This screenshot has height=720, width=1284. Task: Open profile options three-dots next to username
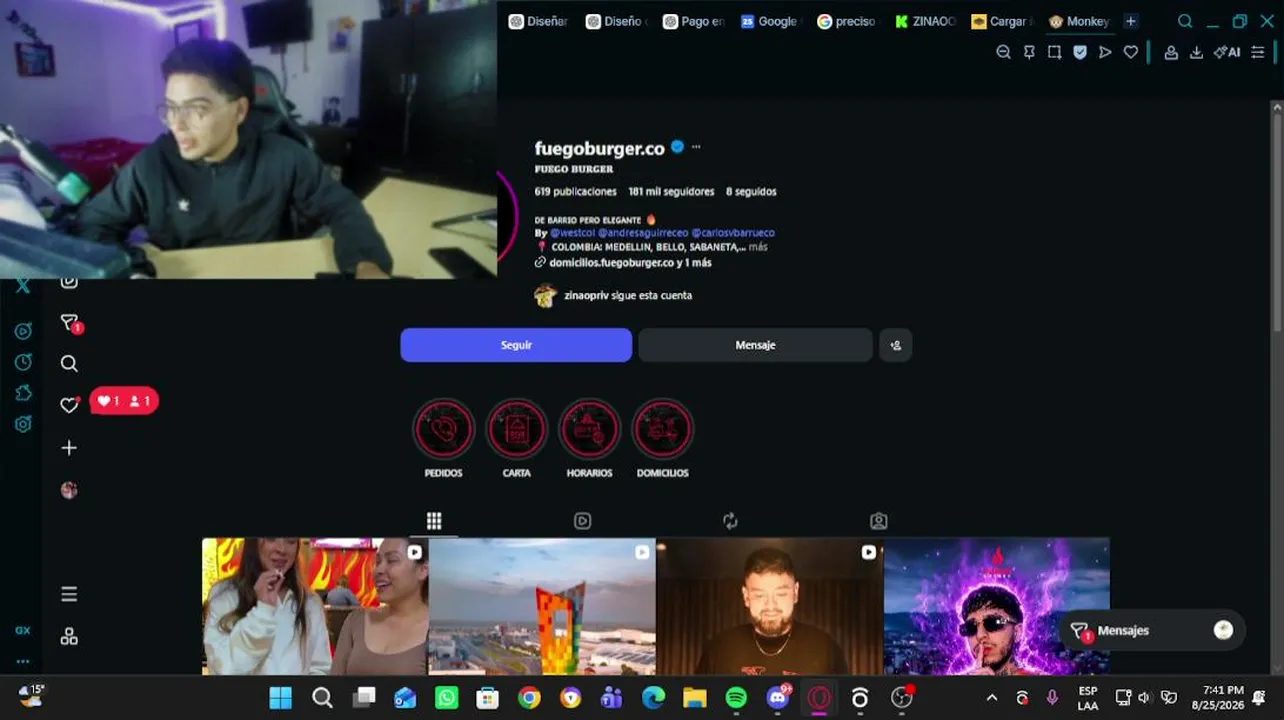click(x=696, y=147)
